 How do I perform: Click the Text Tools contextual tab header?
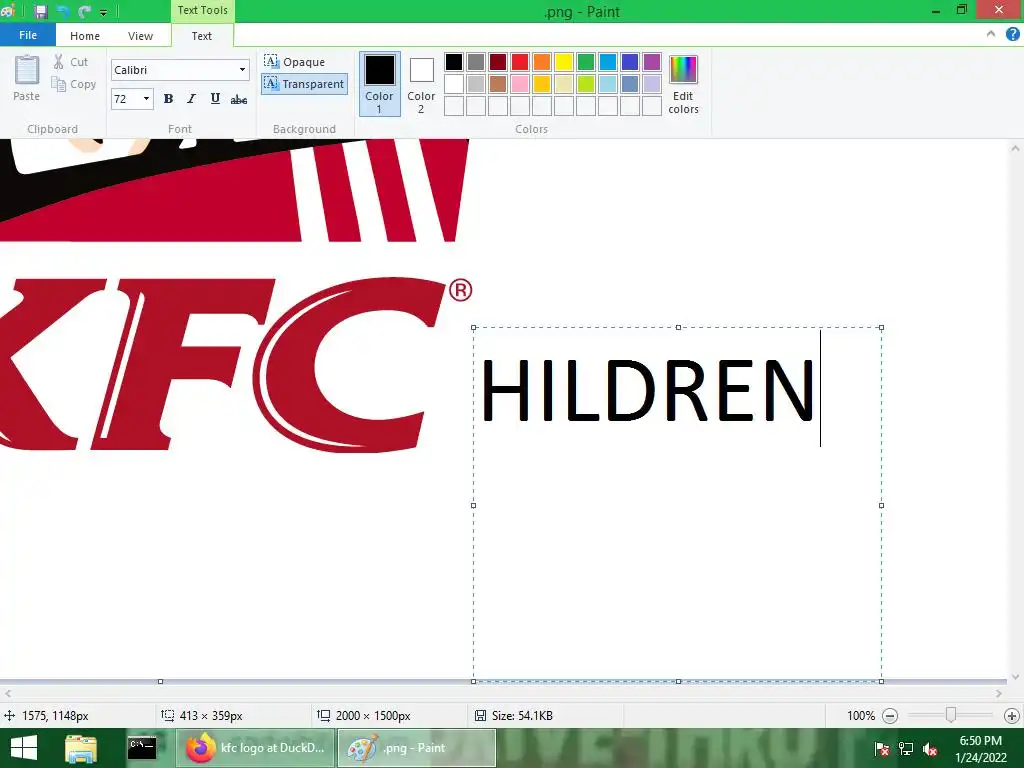[202, 10]
